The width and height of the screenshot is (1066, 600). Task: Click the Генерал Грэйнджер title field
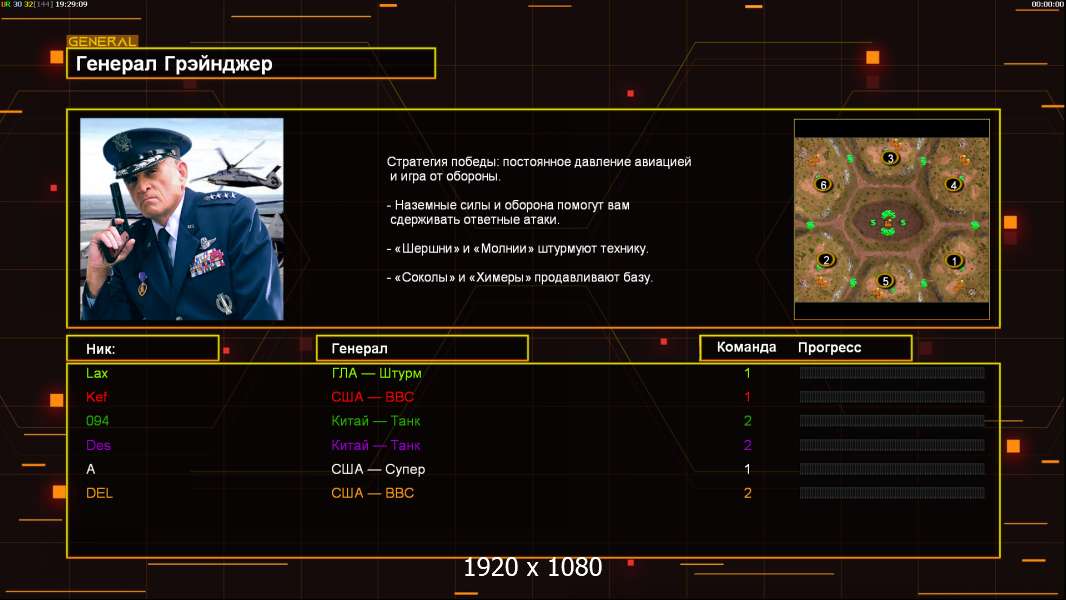coord(251,64)
